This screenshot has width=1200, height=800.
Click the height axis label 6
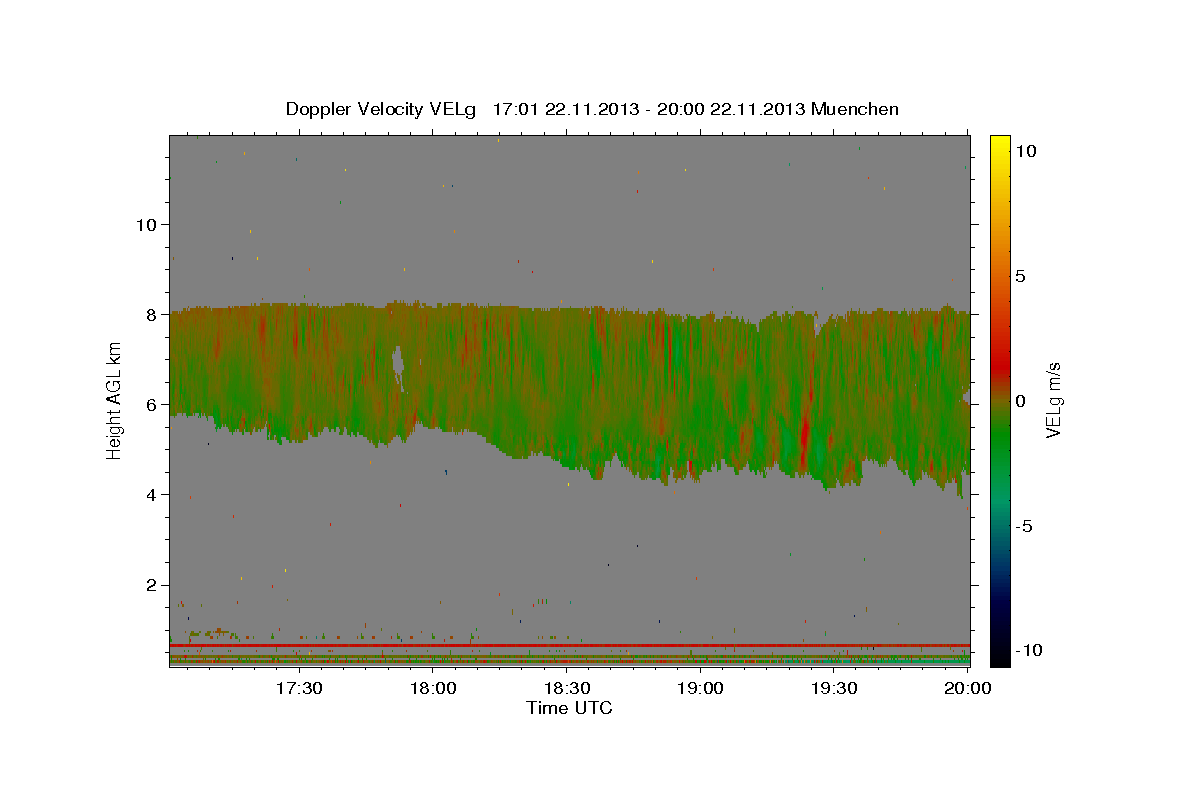pos(151,404)
